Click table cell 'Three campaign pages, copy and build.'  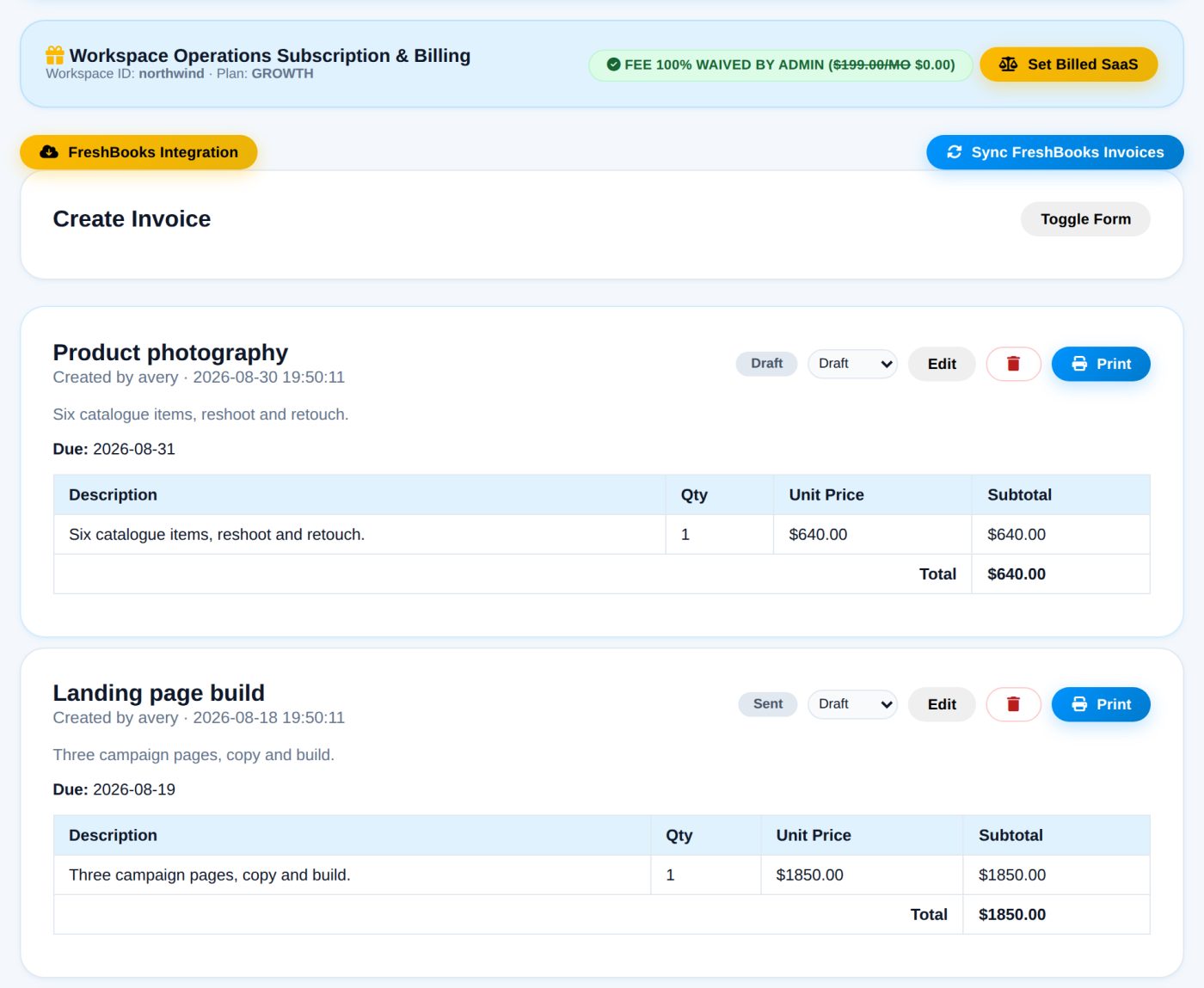point(353,874)
